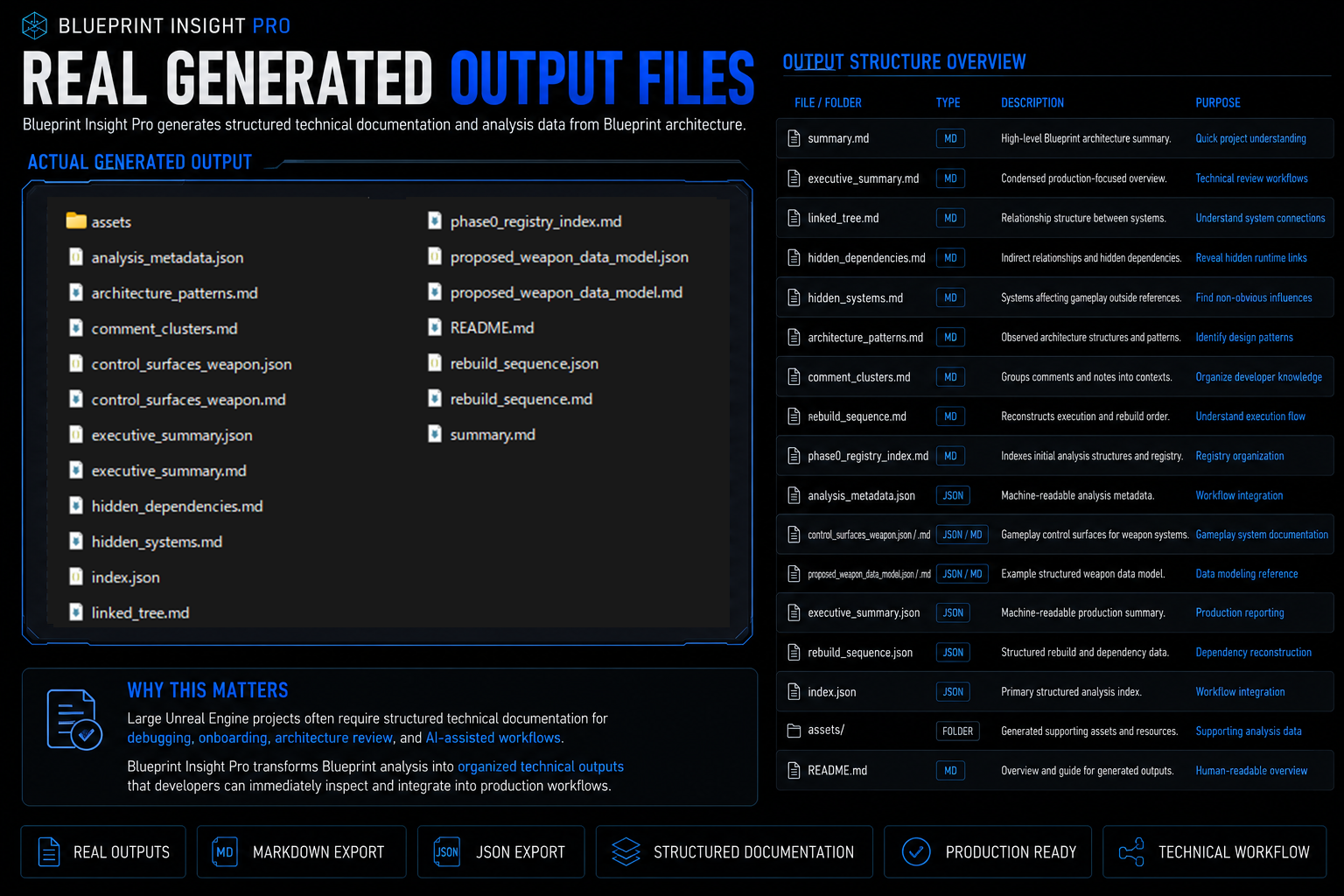1344x896 pixels.
Task: Follow the AI-assisted workflows link
Action: [493, 738]
